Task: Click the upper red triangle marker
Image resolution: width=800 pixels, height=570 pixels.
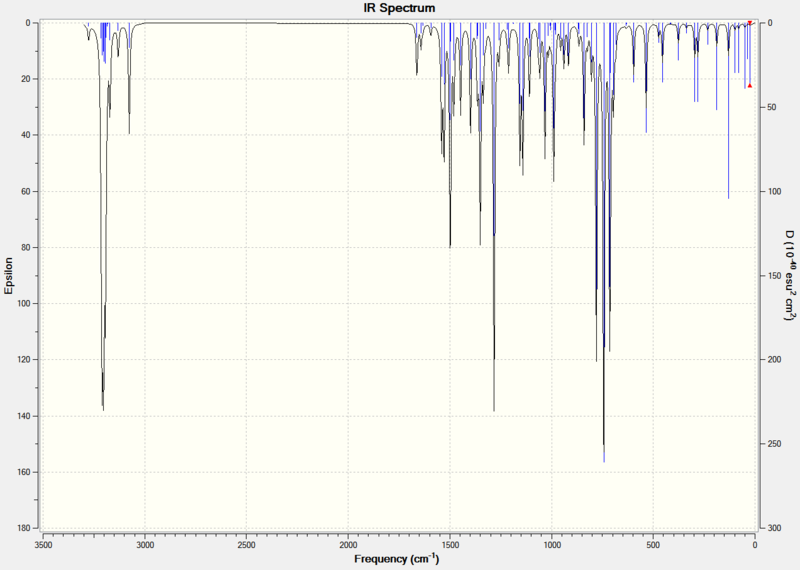Action: pos(749,22)
